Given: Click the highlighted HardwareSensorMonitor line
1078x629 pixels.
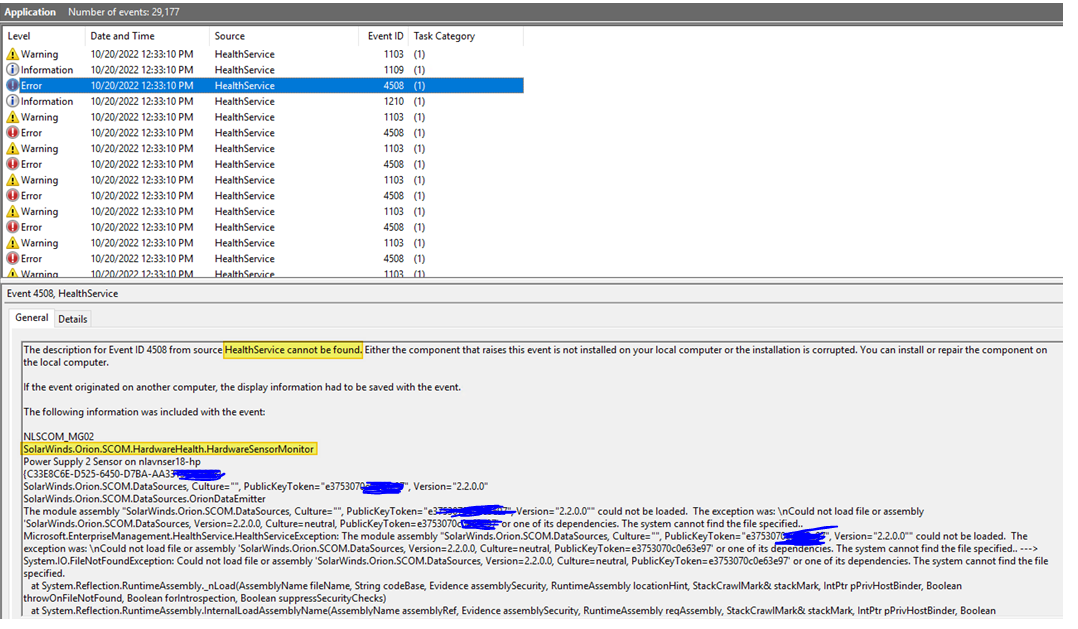Looking at the screenshot, I should coord(169,449).
